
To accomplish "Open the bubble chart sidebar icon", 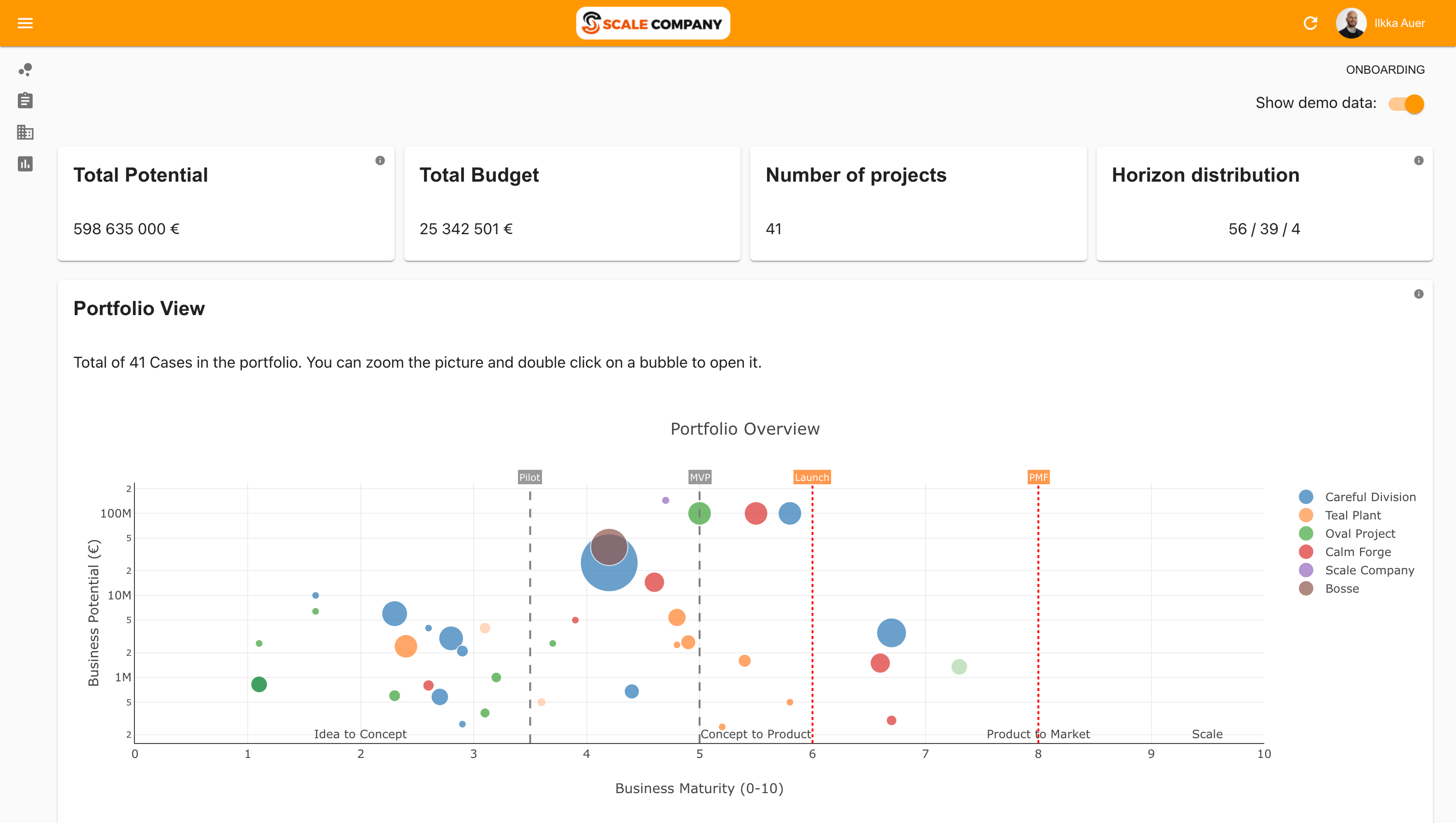I will coord(25,69).
